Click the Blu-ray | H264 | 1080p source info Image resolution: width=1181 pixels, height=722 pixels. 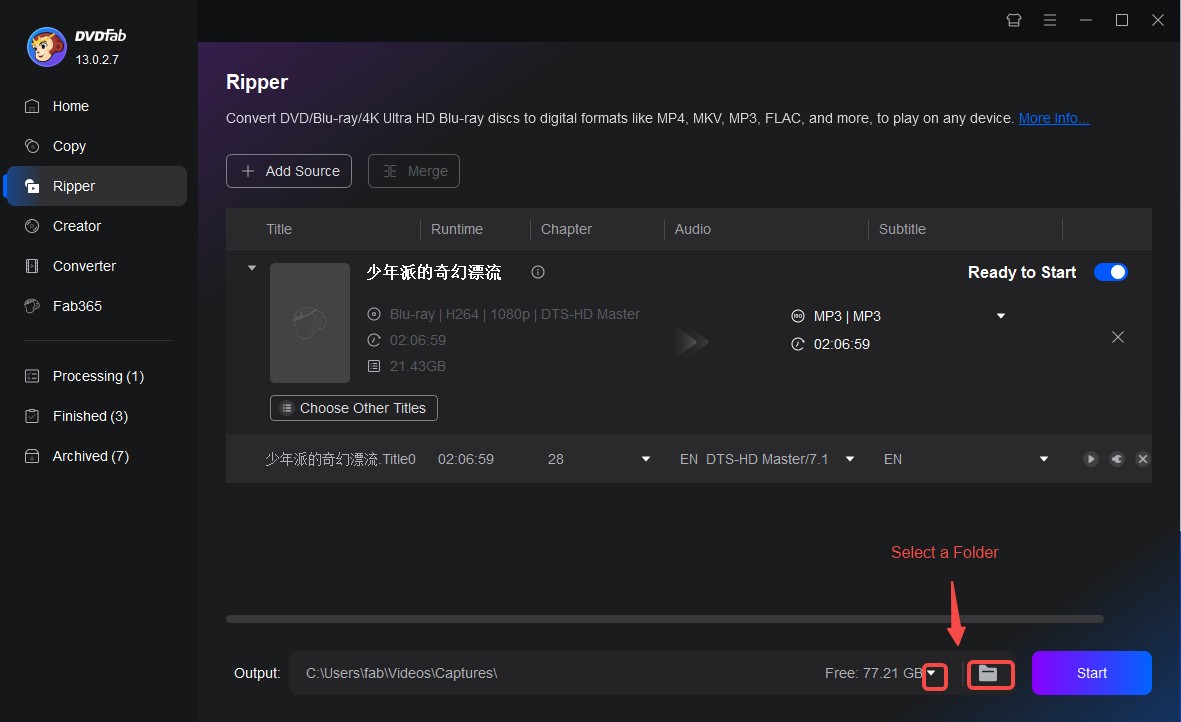(514, 314)
